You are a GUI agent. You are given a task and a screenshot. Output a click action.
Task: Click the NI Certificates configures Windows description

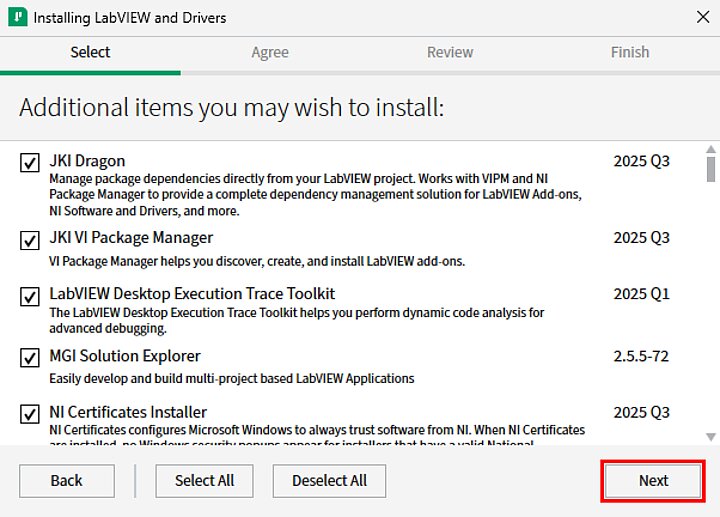(x=317, y=436)
